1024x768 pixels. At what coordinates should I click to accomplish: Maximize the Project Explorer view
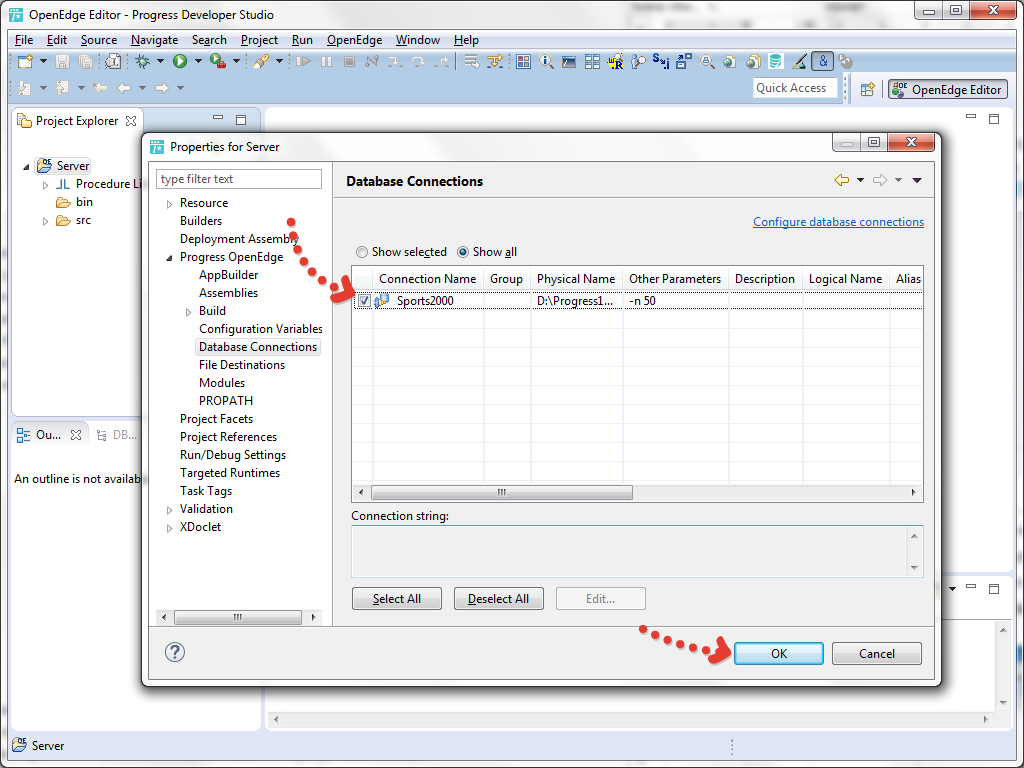click(241, 120)
